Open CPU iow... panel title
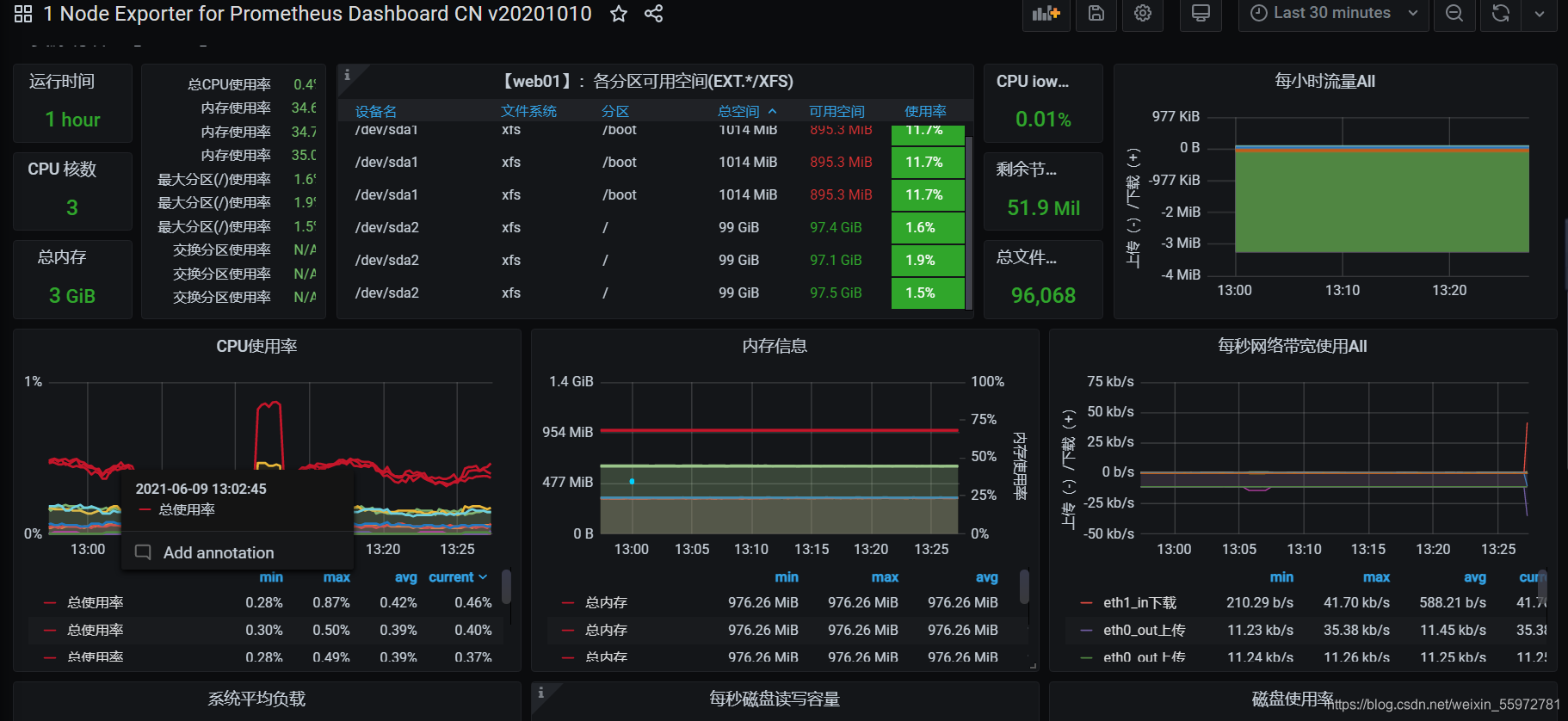 coord(1033,82)
